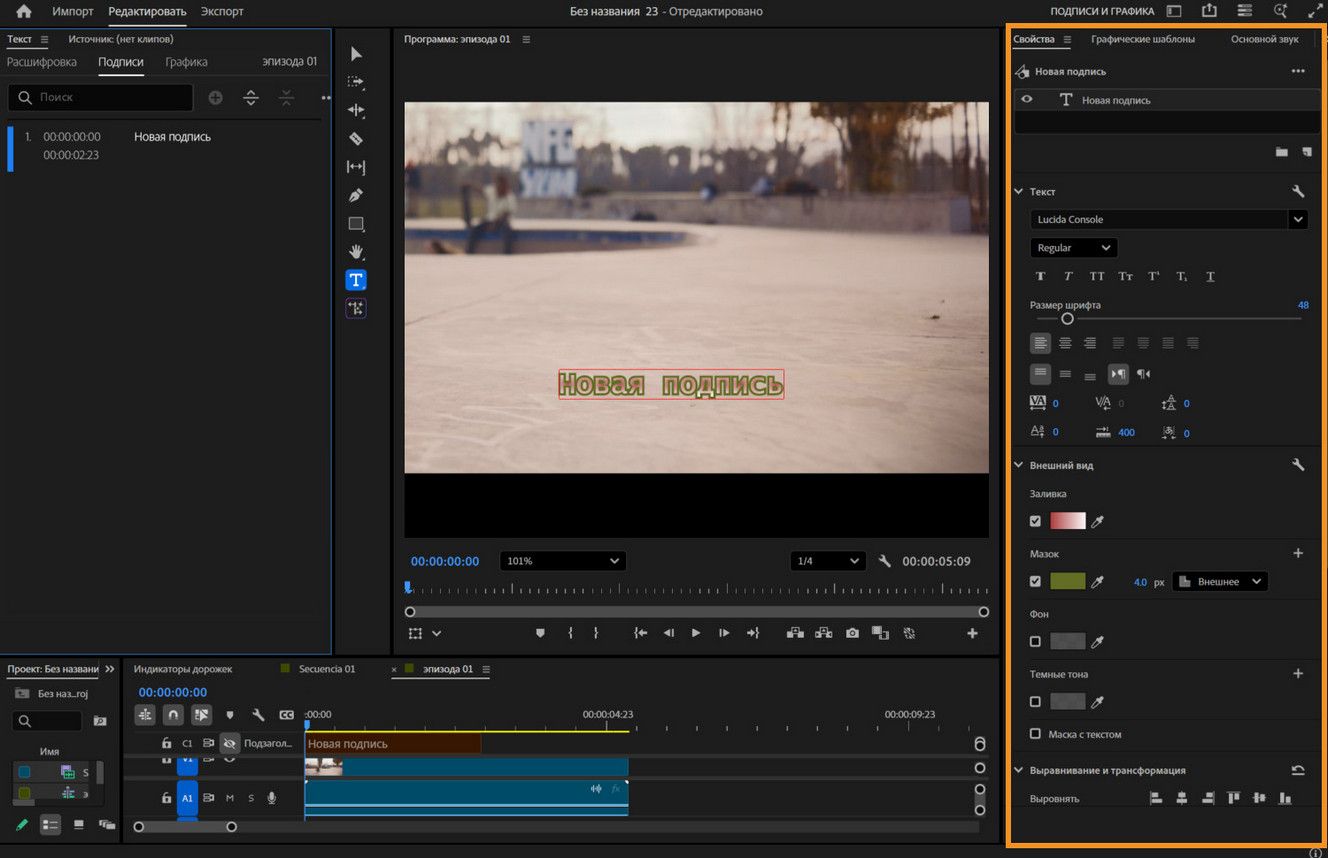The image size is (1328, 858).
Task: Open the Regular font style dropdown
Action: [x=1072, y=247]
